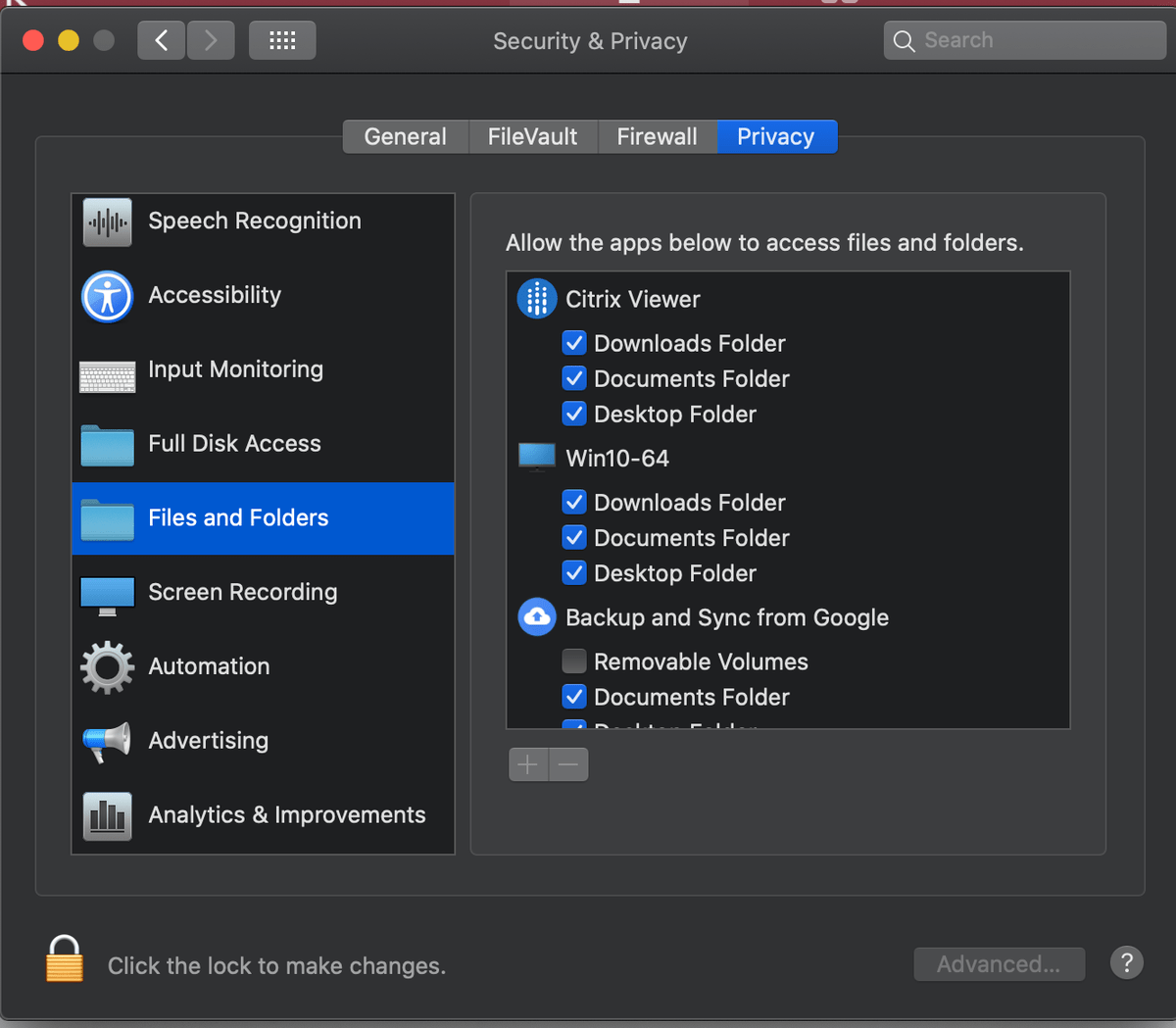
Task: Open Analytics & Improvements settings
Action: [x=286, y=814]
